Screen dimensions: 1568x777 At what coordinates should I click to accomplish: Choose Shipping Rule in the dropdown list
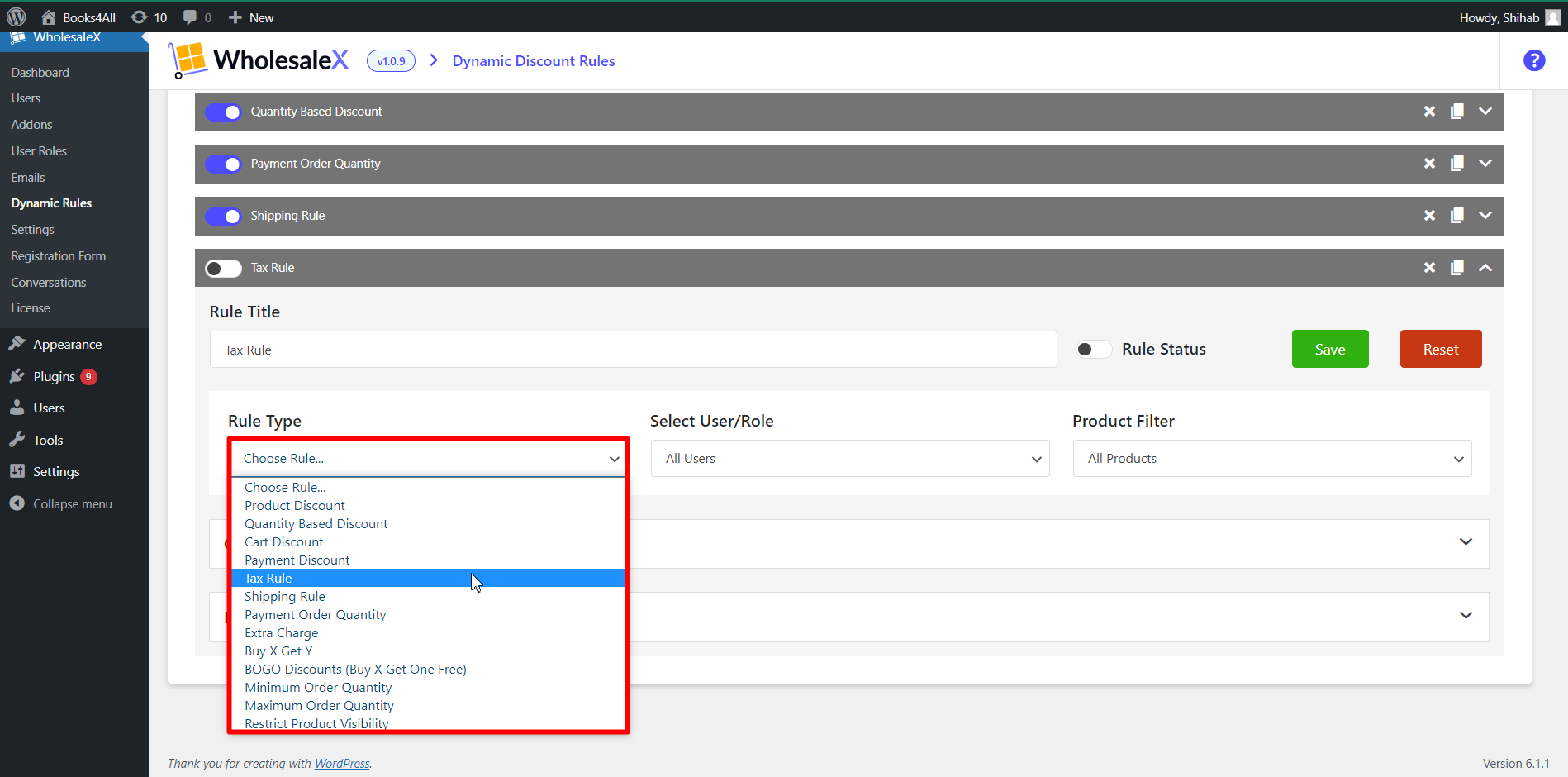click(x=428, y=597)
